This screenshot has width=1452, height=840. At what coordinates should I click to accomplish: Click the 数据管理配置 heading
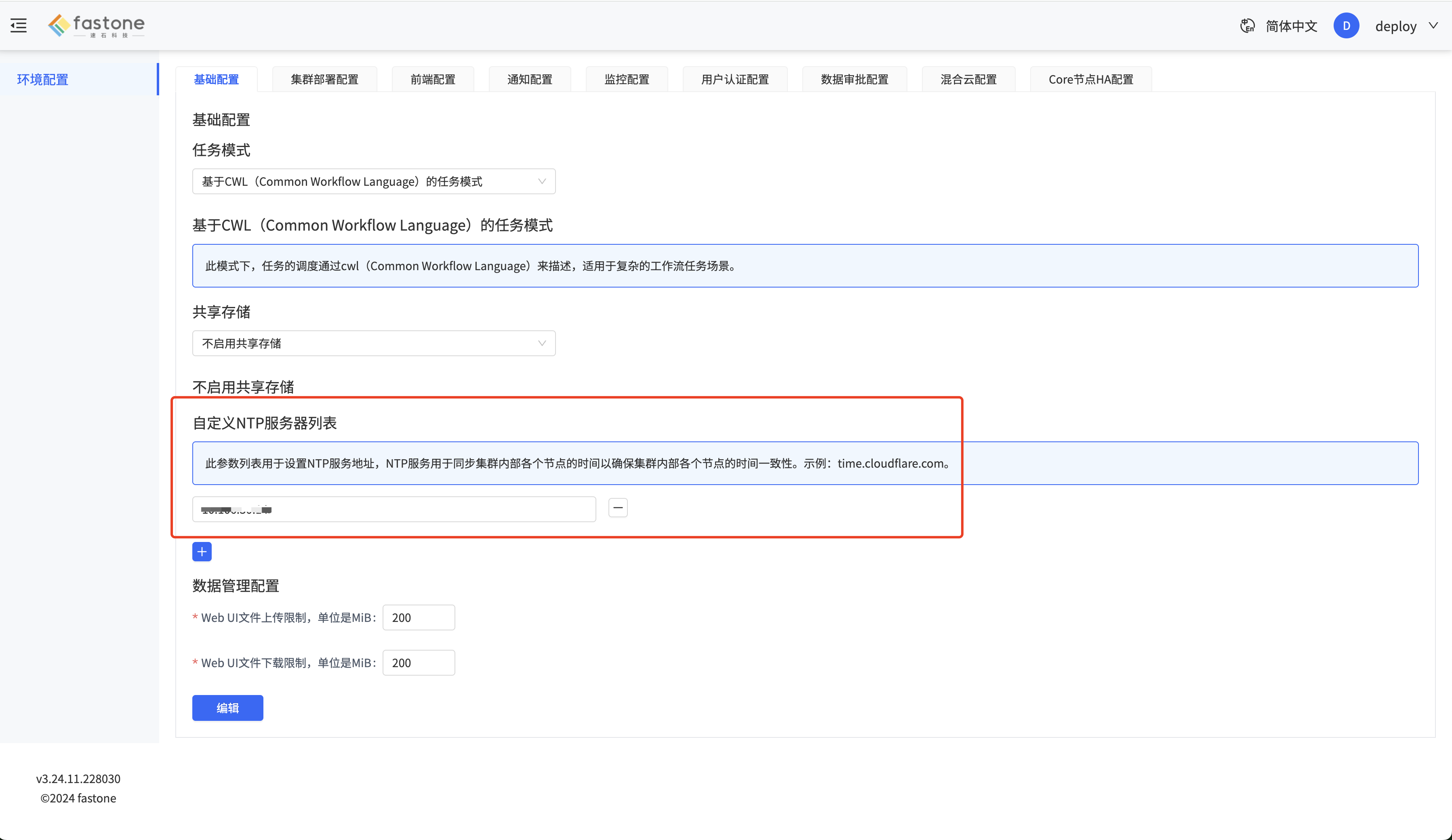pyautogui.click(x=236, y=586)
